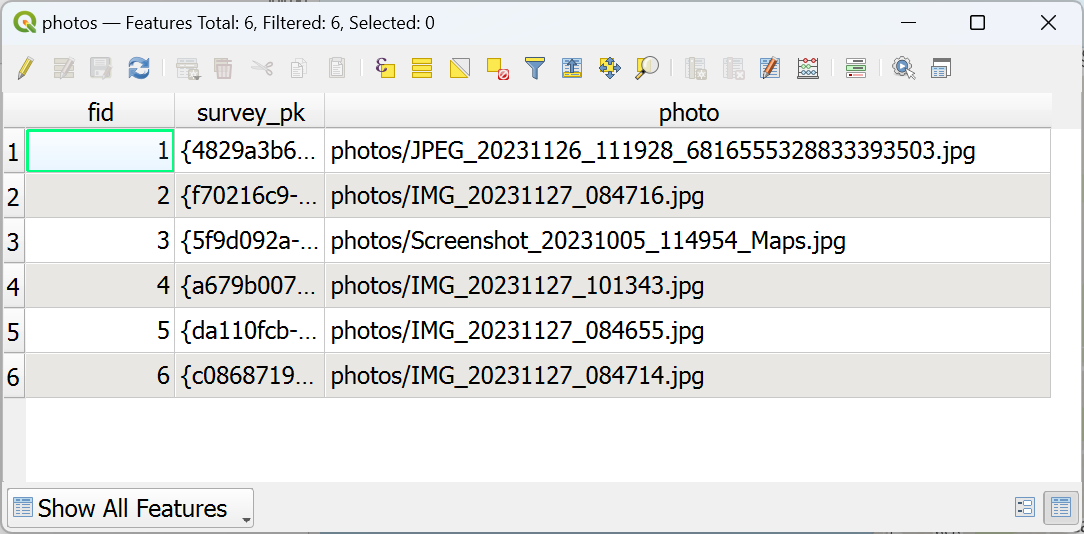Click Move selection to top icon
The width and height of the screenshot is (1084, 534).
[x=572, y=68]
